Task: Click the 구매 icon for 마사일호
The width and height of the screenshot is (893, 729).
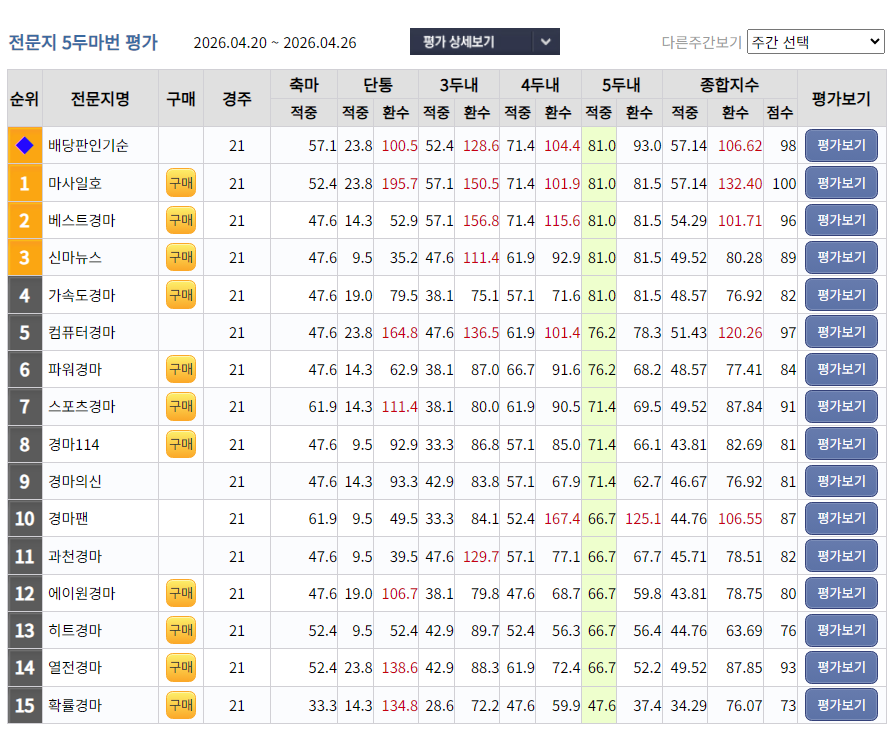Action: [x=180, y=183]
